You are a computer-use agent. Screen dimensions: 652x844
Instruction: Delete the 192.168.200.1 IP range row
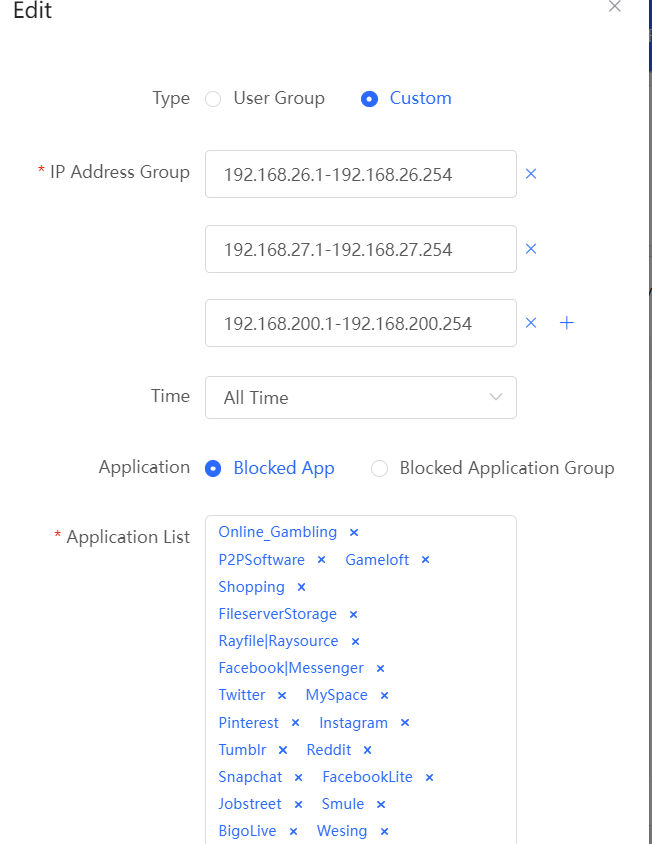pyautogui.click(x=531, y=323)
